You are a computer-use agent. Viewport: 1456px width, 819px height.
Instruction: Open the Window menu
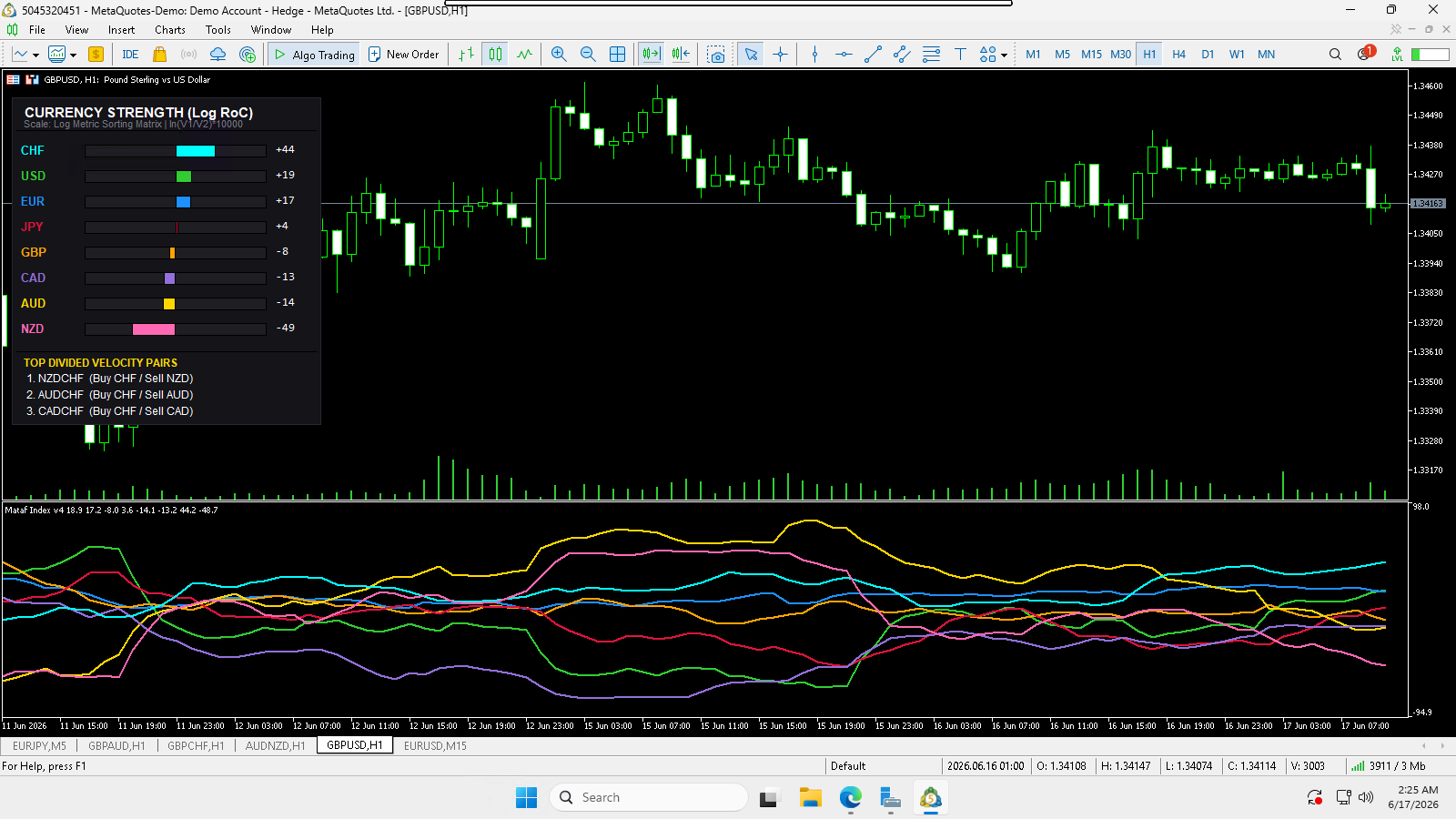(x=271, y=30)
